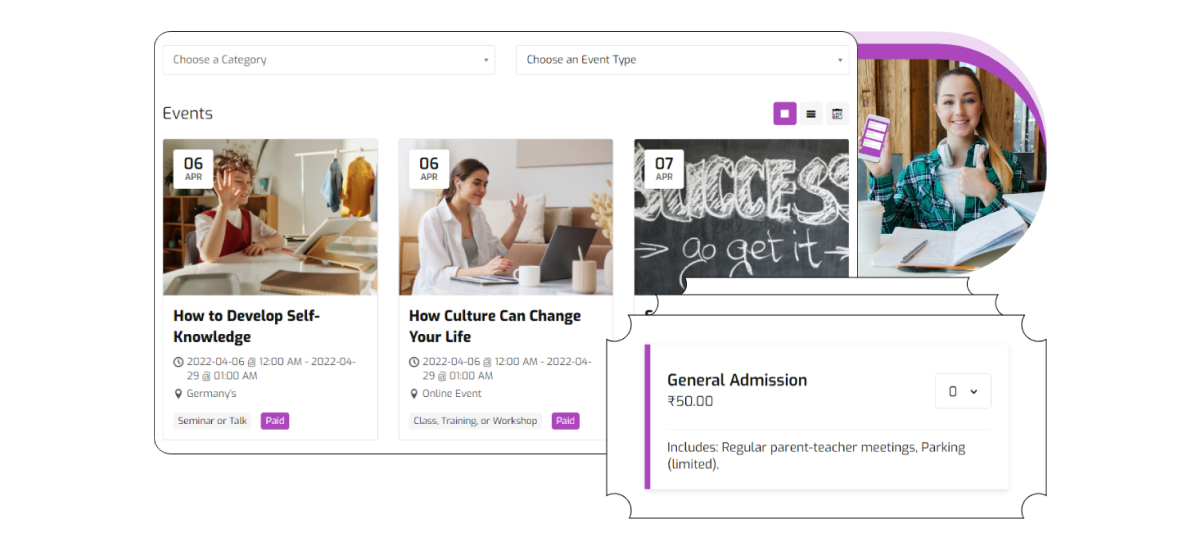Click location pin icon beside Online Event

tap(414, 394)
